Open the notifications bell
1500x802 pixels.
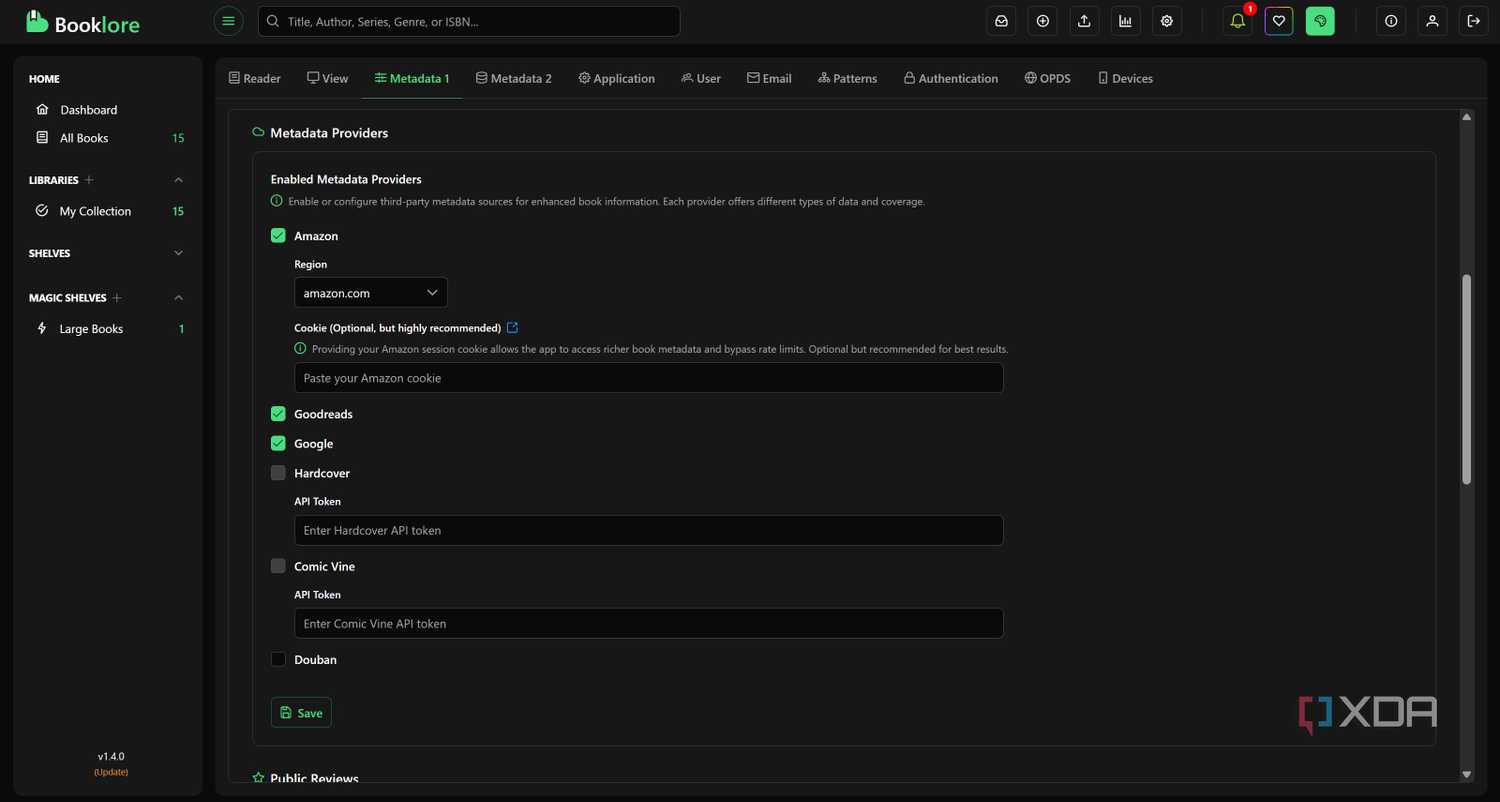[1238, 21]
